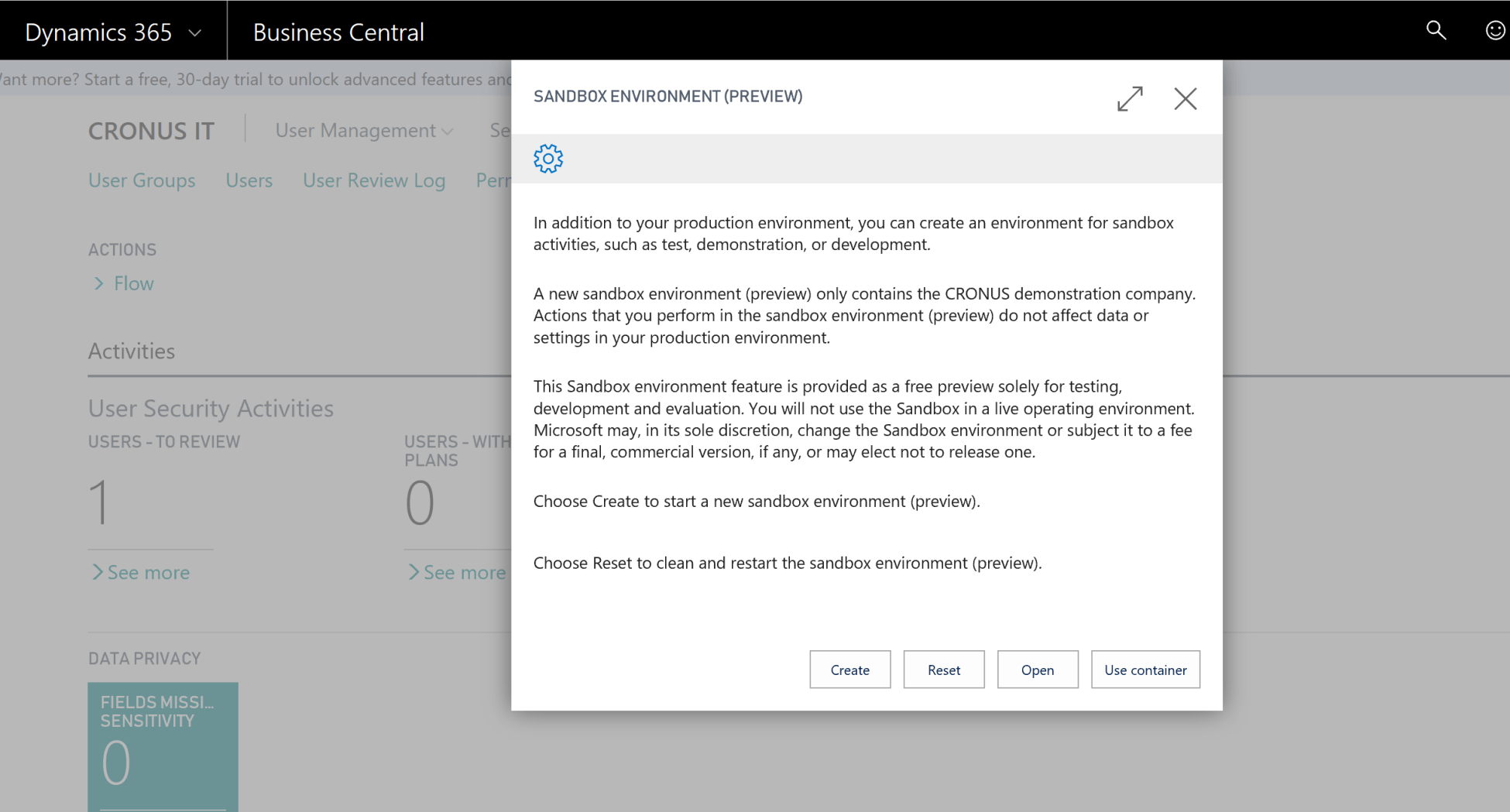Click the search magnifier icon
Viewport: 1510px width, 812px height.
click(x=1436, y=30)
